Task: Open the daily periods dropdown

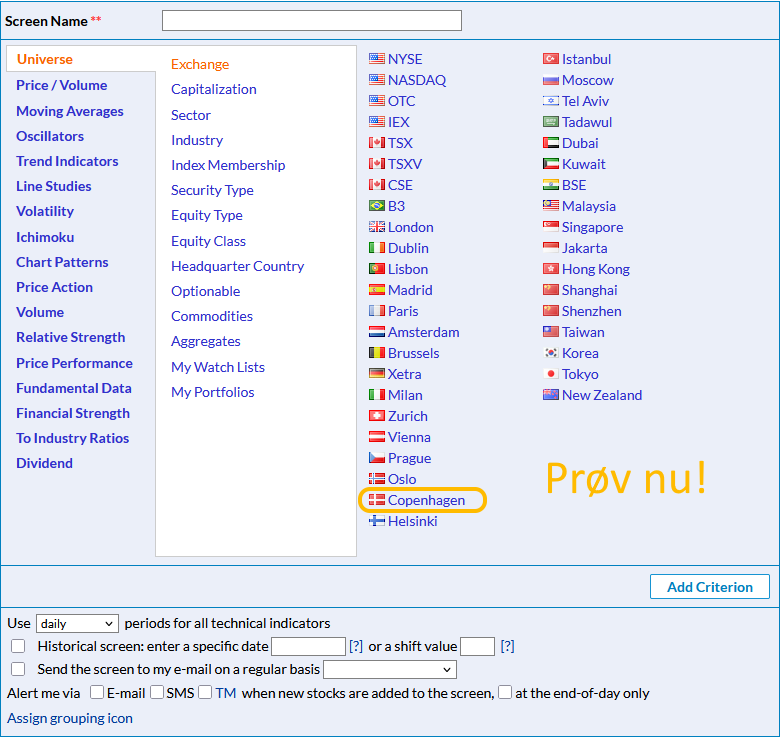Action: click(x=77, y=623)
